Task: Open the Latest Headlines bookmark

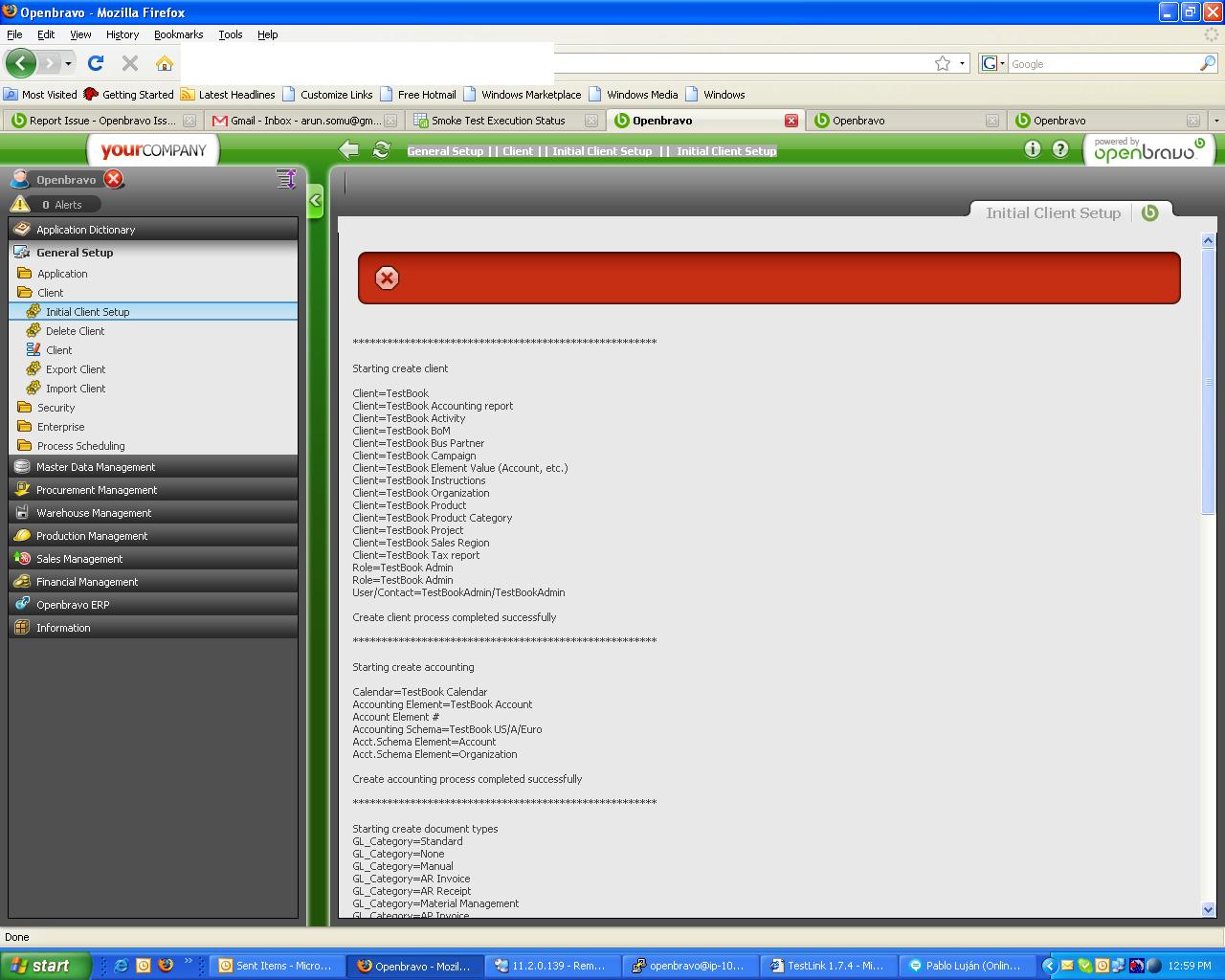Action: coord(228,95)
